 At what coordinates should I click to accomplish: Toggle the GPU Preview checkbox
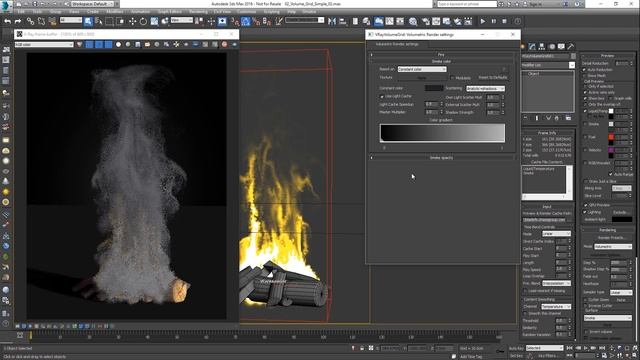(585, 205)
